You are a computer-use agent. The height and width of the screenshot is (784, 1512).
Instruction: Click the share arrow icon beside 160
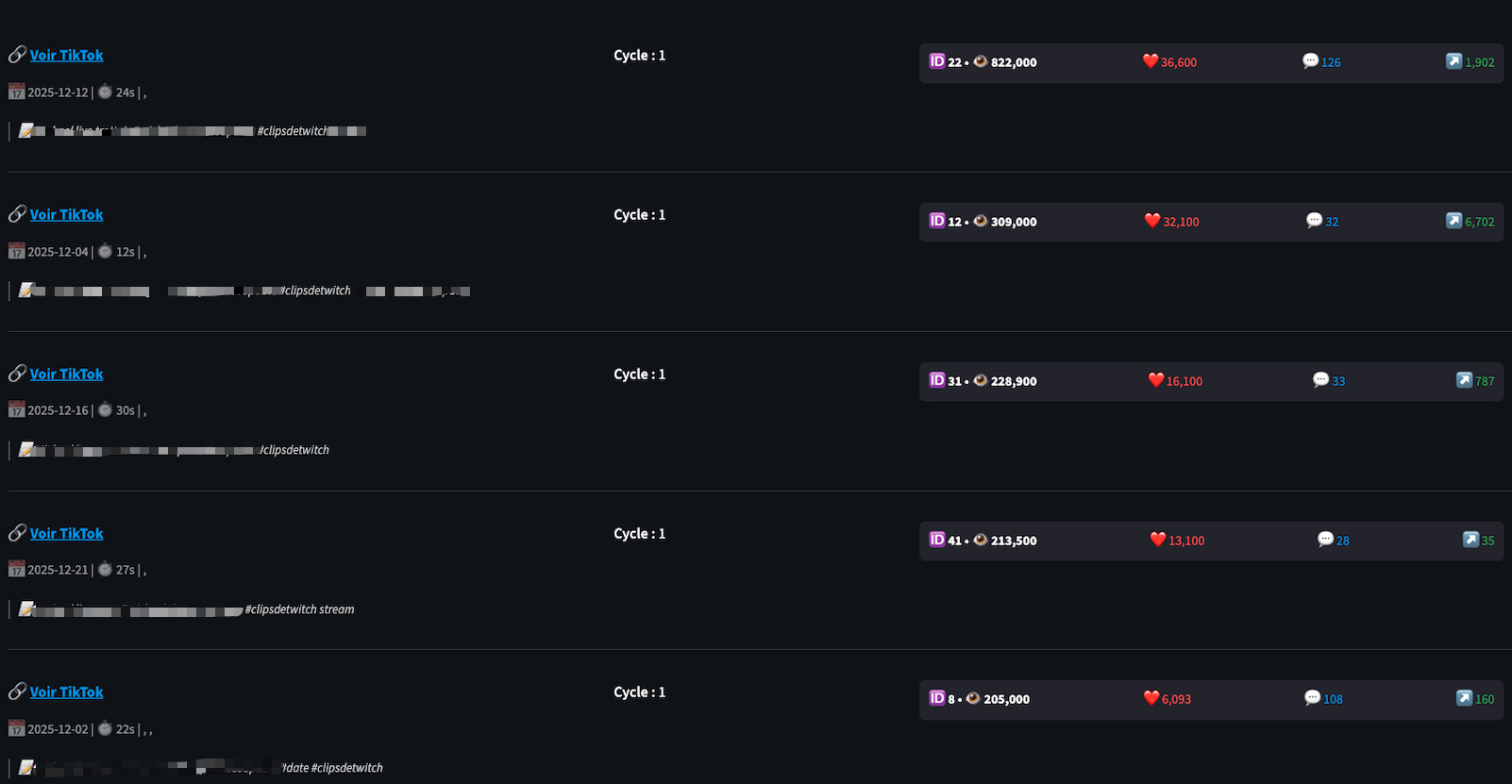pyautogui.click(x=1464, y=698)
